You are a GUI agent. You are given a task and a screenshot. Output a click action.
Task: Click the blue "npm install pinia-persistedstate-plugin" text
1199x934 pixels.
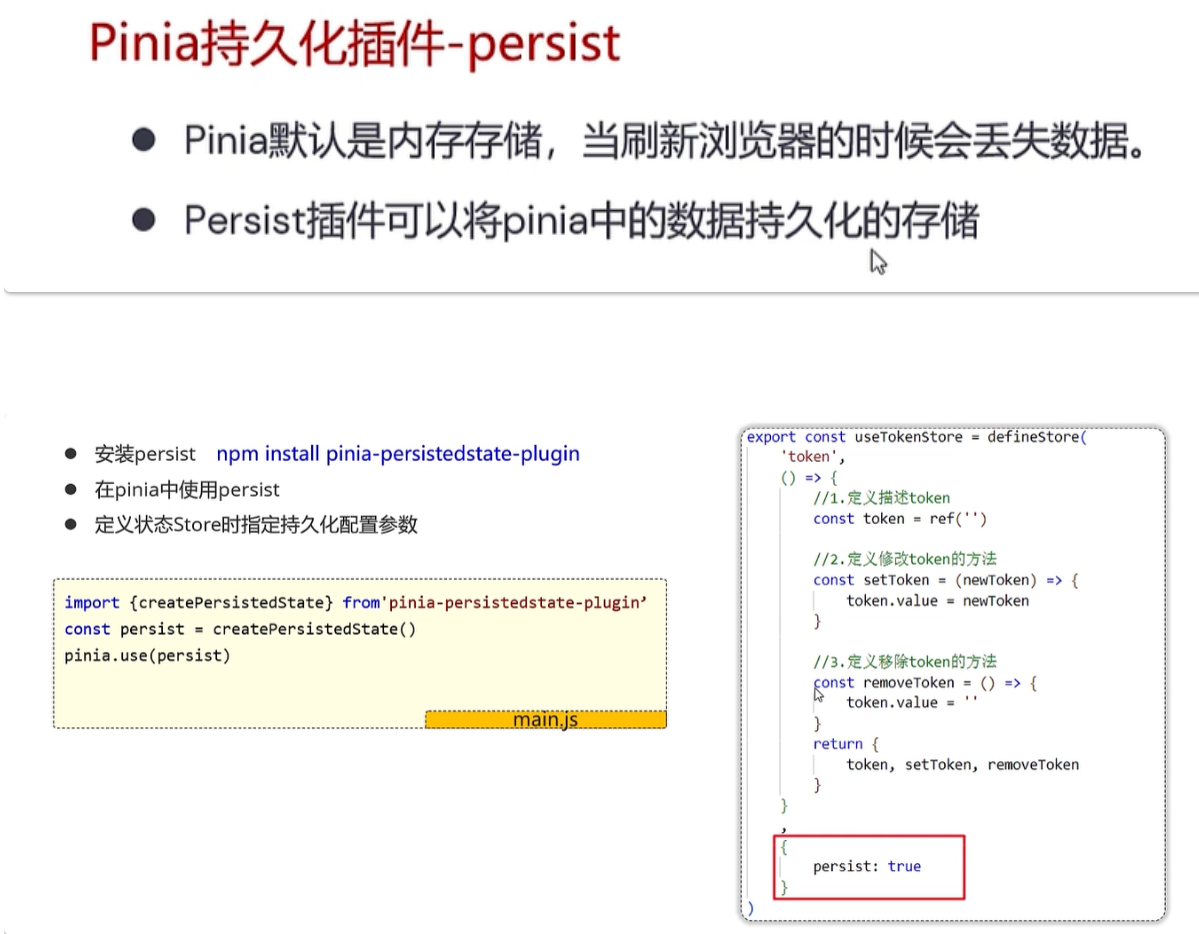[x=398, y=454]
